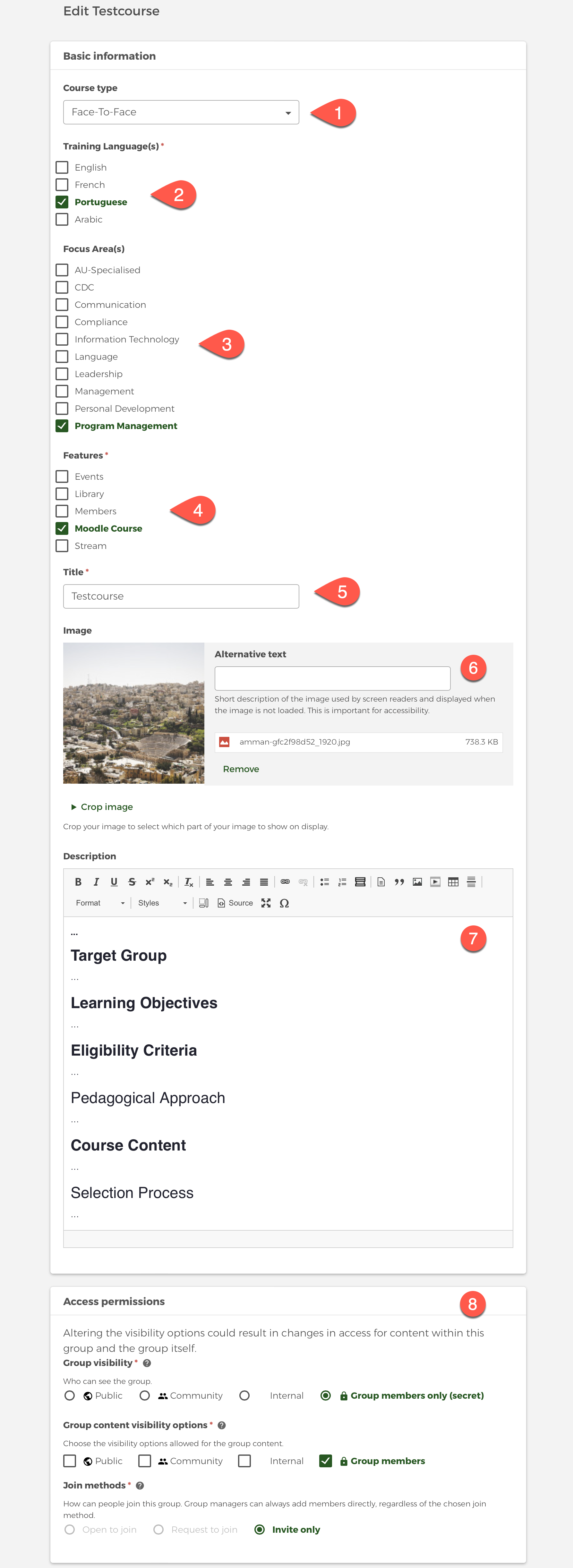Enable the Stream feature checkbox

(62, 546)
